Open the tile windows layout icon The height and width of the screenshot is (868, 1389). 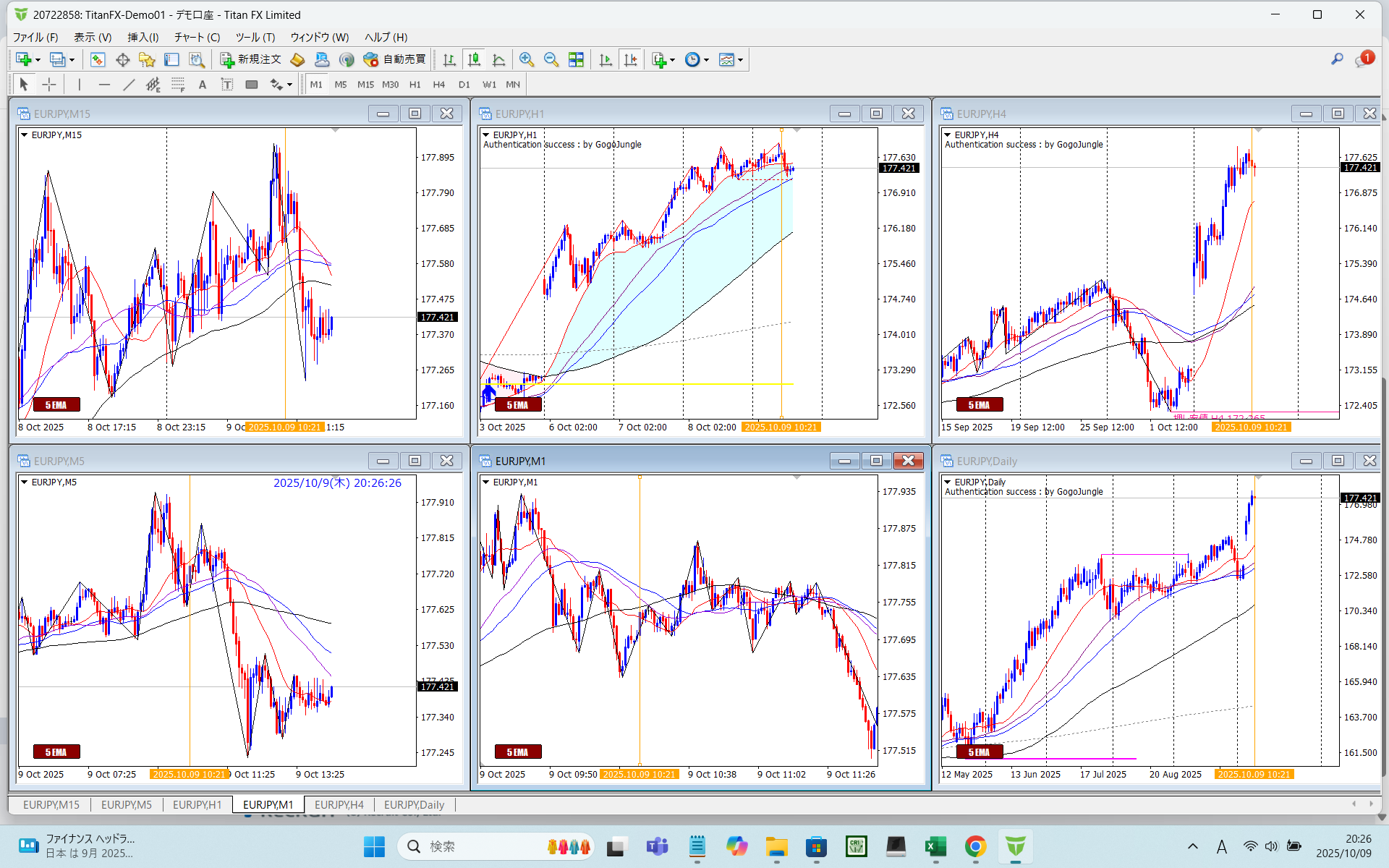(576, 60)
